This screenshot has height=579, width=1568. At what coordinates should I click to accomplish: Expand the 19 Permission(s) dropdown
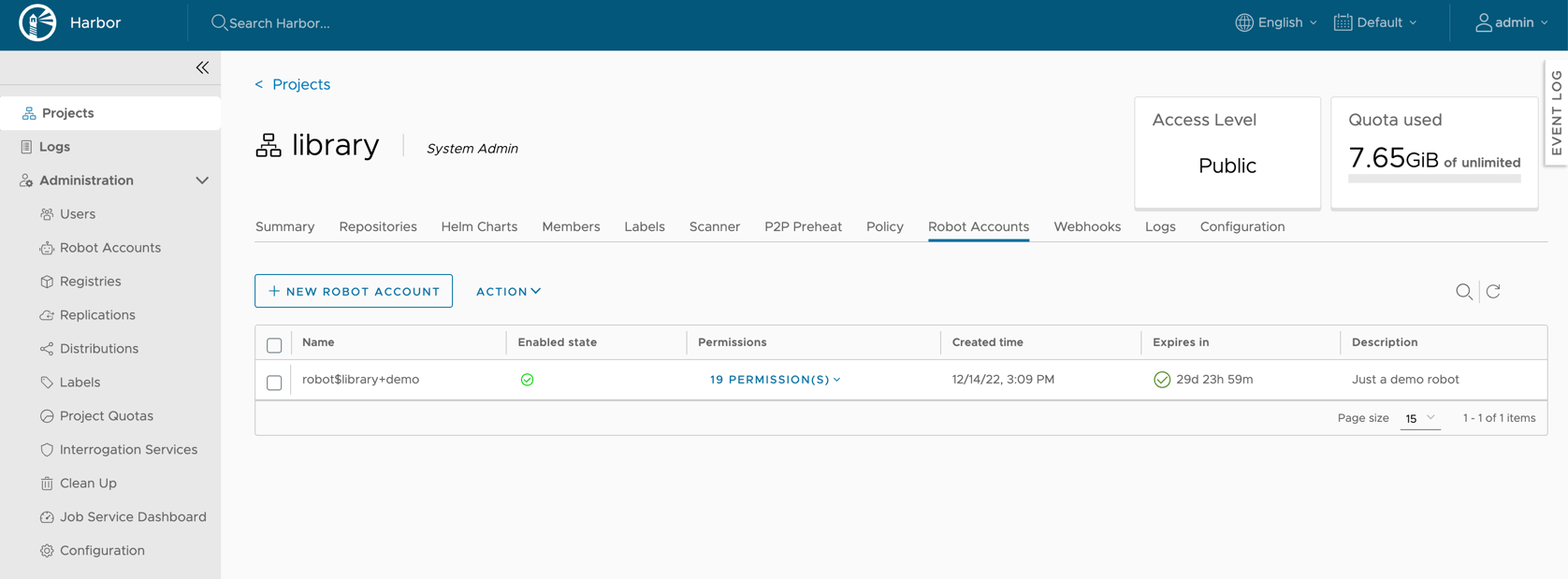775,380
